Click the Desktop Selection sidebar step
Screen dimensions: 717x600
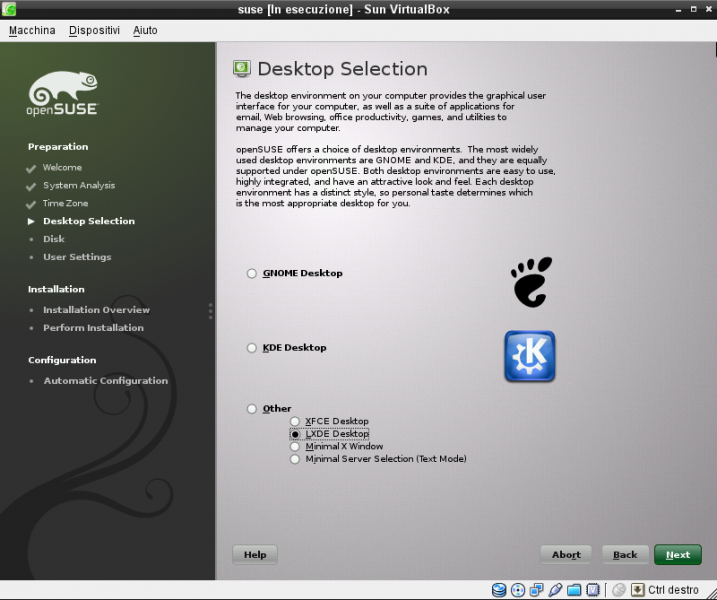pos(89,221)
